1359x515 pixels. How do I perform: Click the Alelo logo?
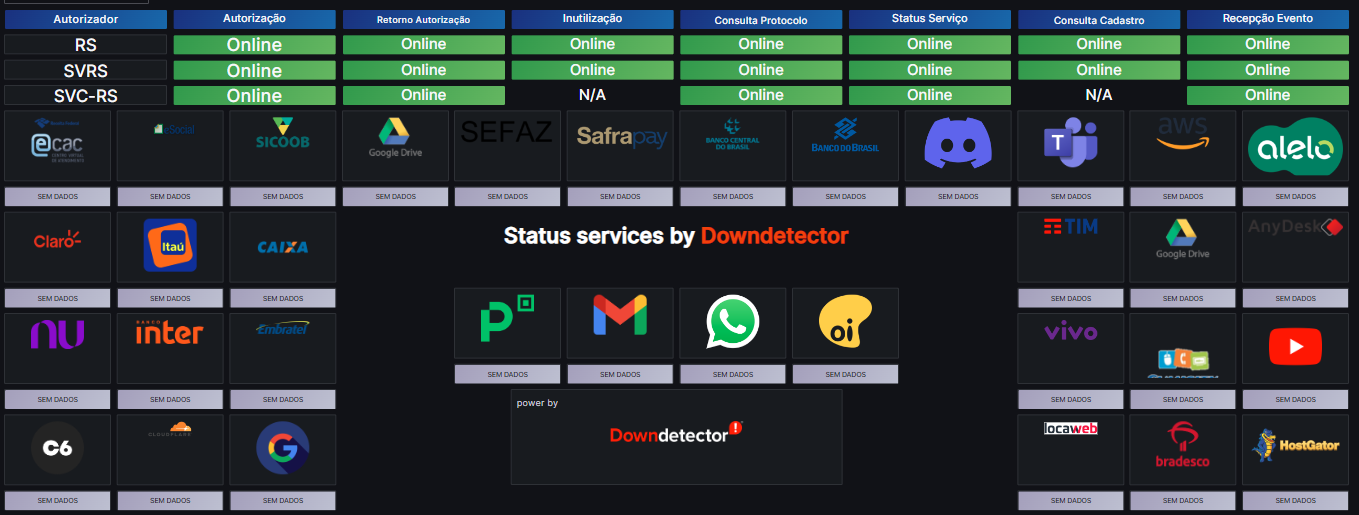click(1296, 146)
